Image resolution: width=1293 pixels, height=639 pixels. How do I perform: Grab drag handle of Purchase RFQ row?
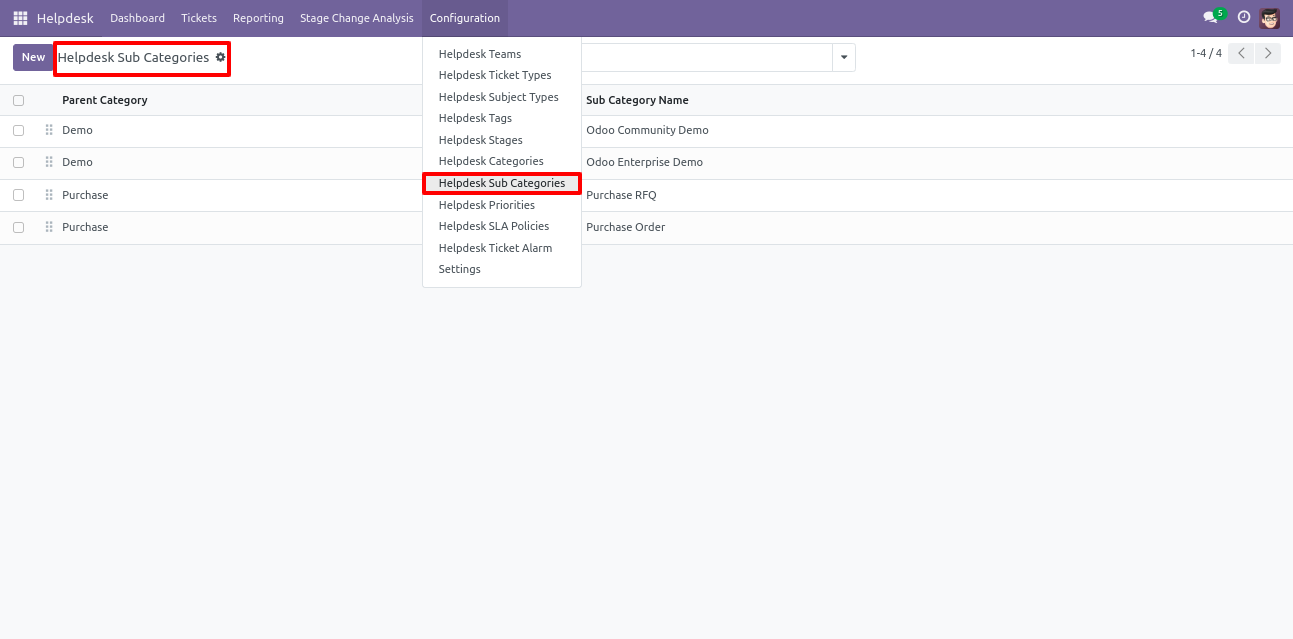49,195
